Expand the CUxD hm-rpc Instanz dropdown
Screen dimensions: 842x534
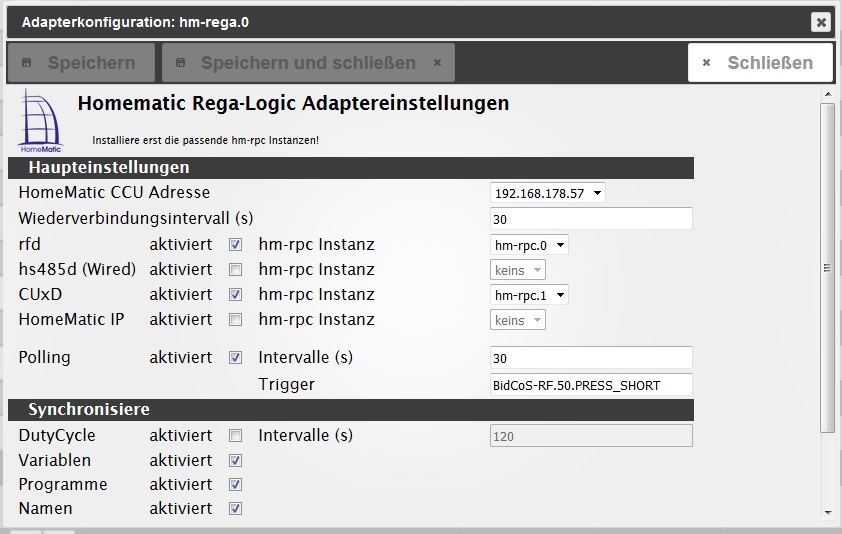tap(529, 295)
